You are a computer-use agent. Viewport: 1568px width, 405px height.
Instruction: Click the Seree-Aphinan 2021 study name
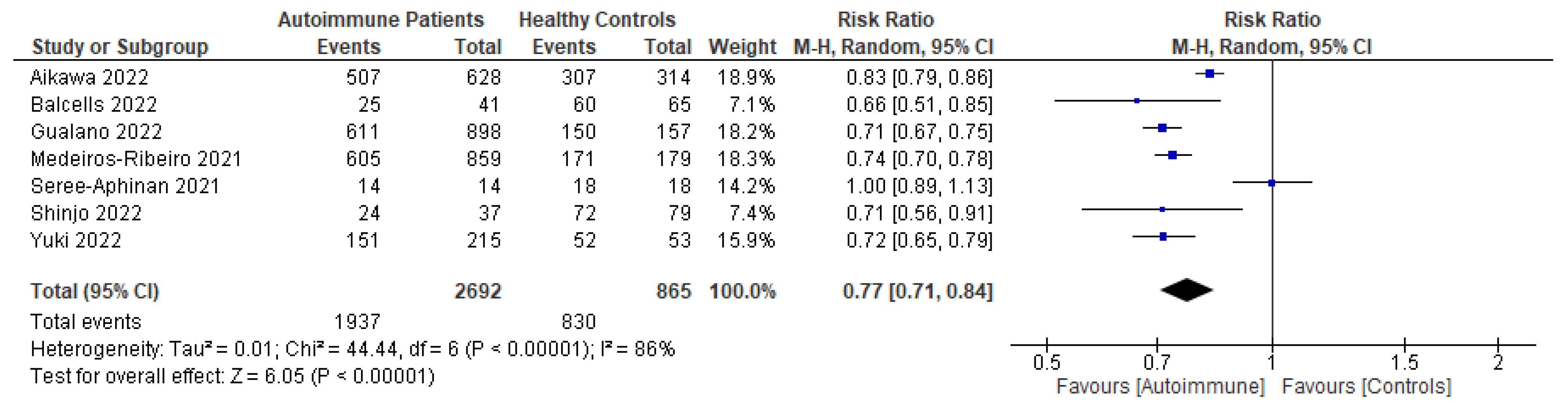coord(125,186)
